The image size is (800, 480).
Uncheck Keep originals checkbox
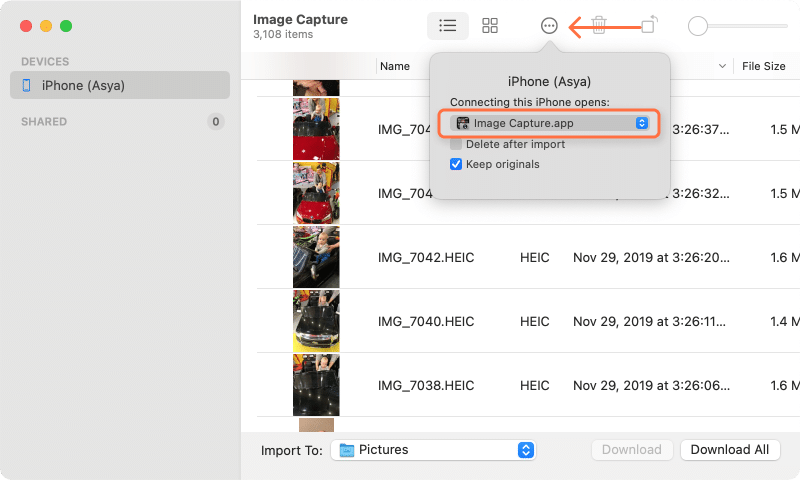456,164
